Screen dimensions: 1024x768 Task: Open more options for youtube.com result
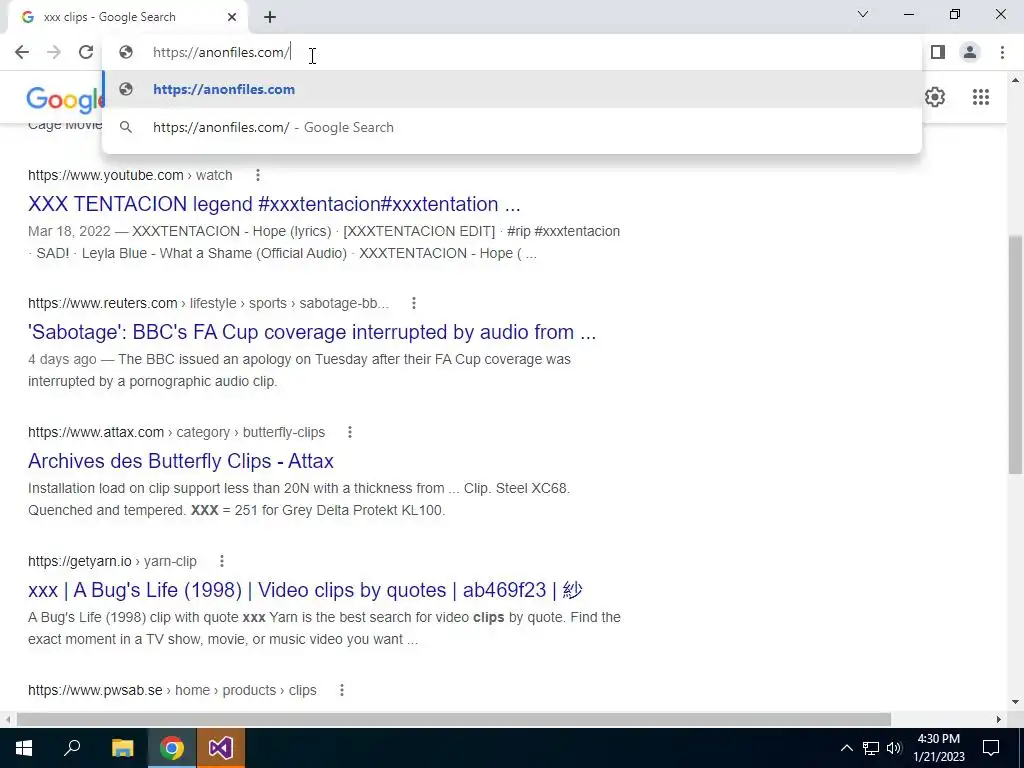coord(258,175)
